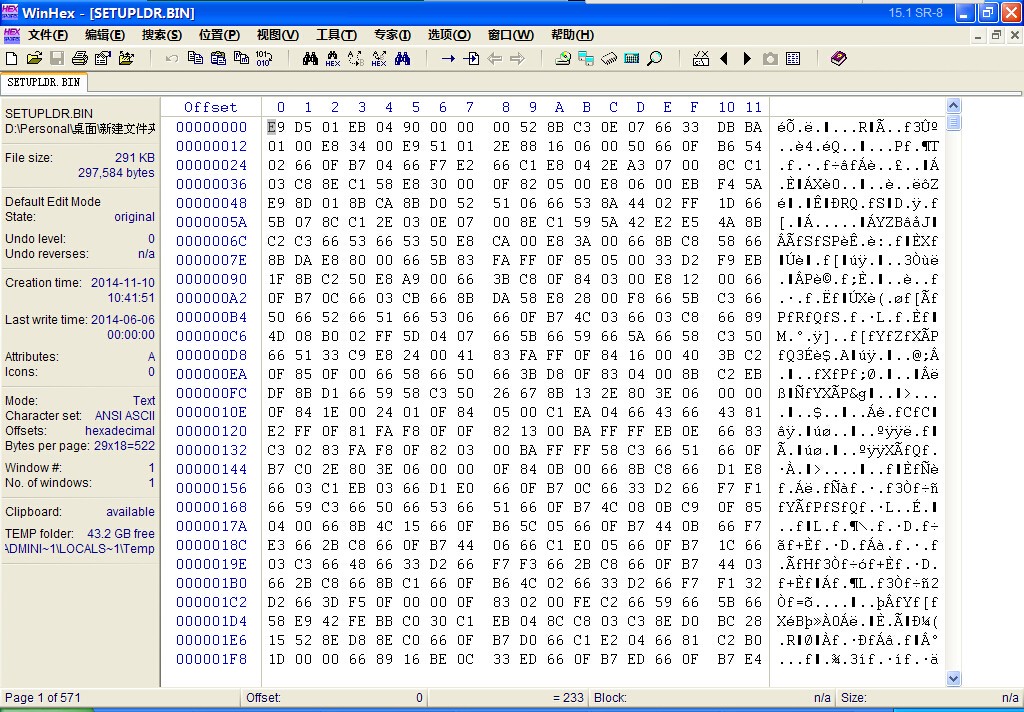
Task: Click 'original' state value in info panel
Action: pyautogui.click(x=135, y=216)
